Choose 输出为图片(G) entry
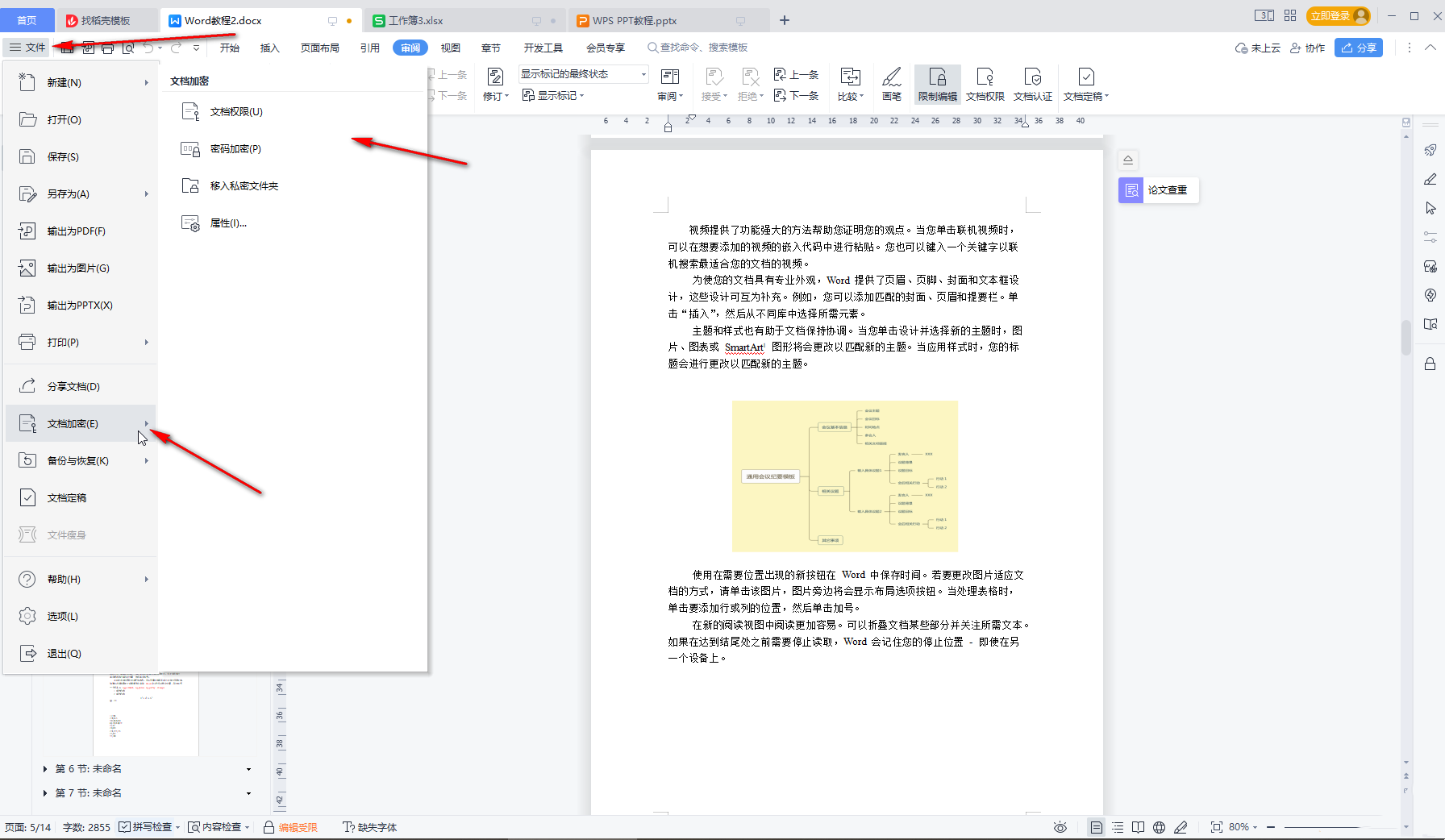 click(80, 268)
